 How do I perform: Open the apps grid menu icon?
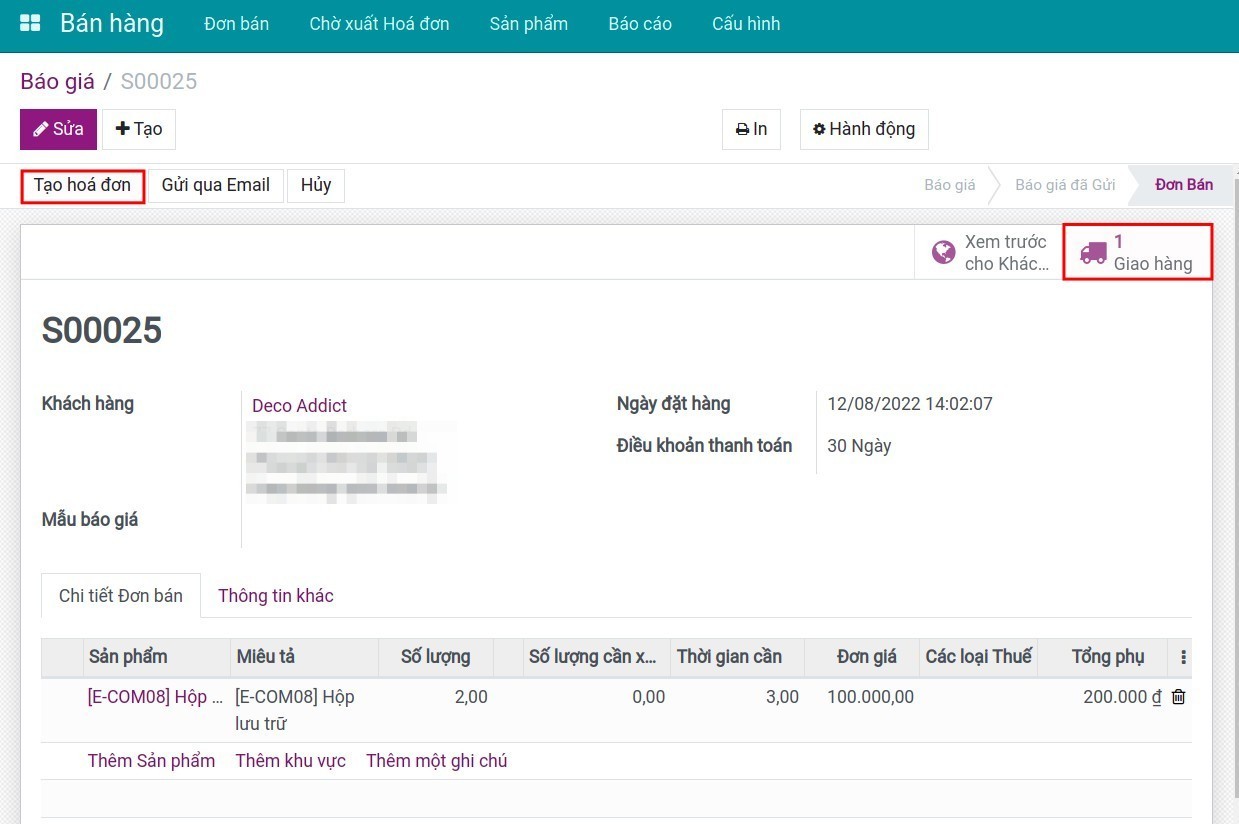point(30,24)
